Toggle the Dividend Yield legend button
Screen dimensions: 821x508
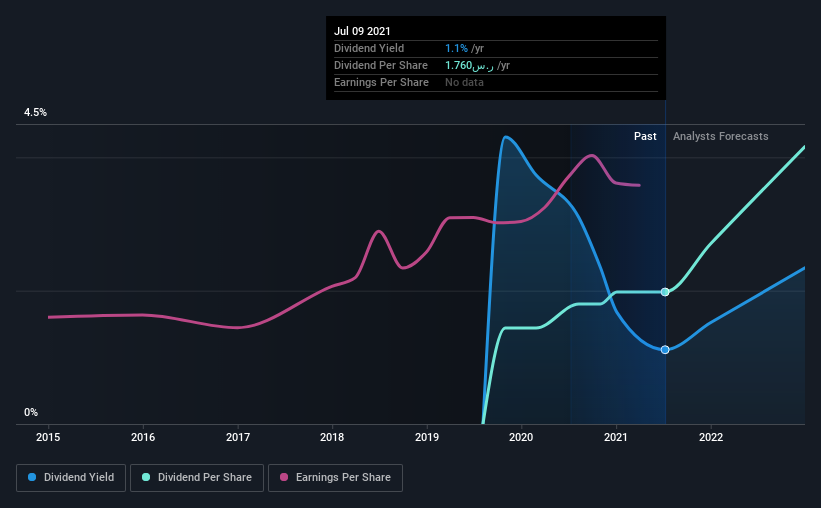71,478
